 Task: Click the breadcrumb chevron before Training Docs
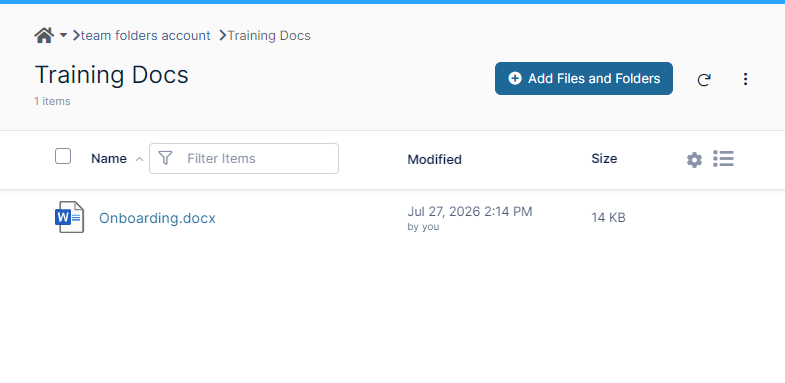(223, 36)
